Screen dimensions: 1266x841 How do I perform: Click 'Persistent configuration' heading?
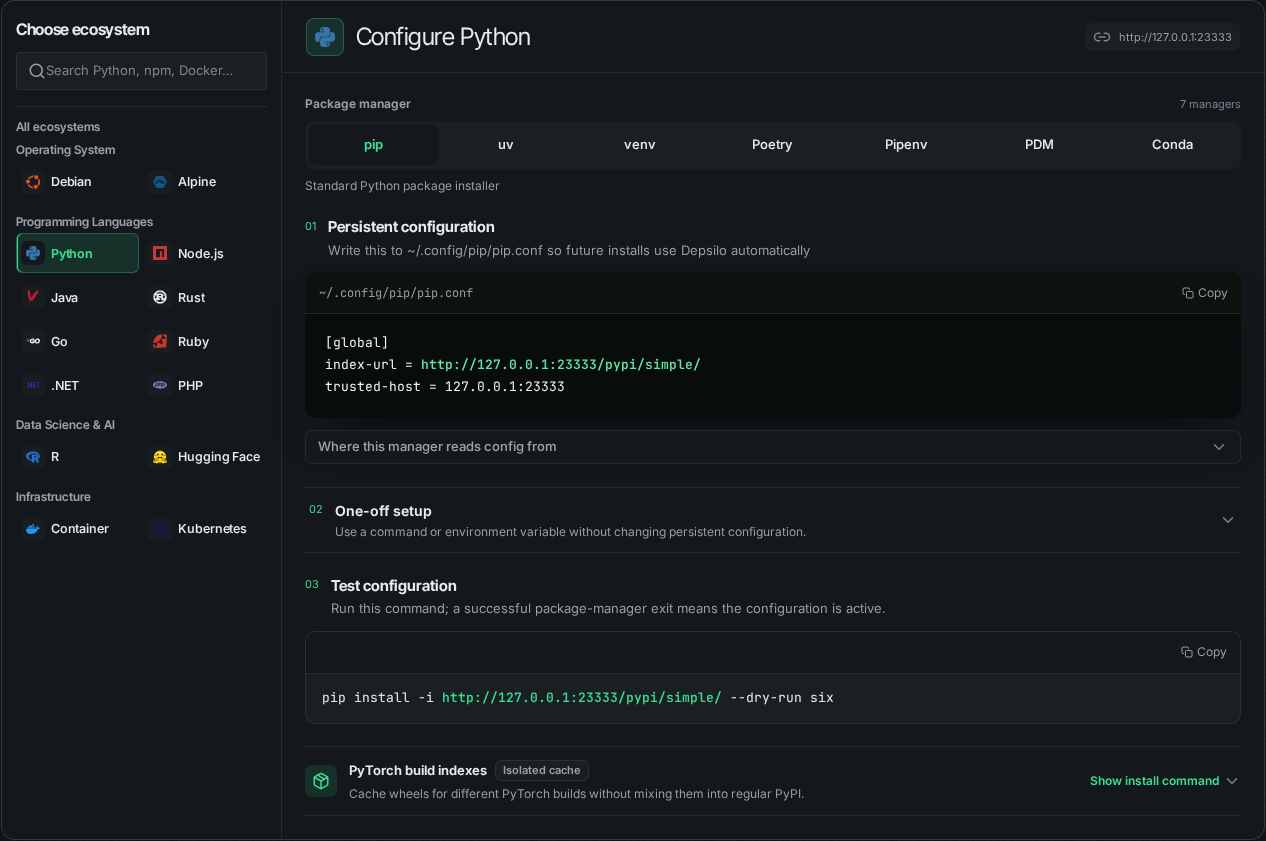pyautogui.click(x=411, y=227)
